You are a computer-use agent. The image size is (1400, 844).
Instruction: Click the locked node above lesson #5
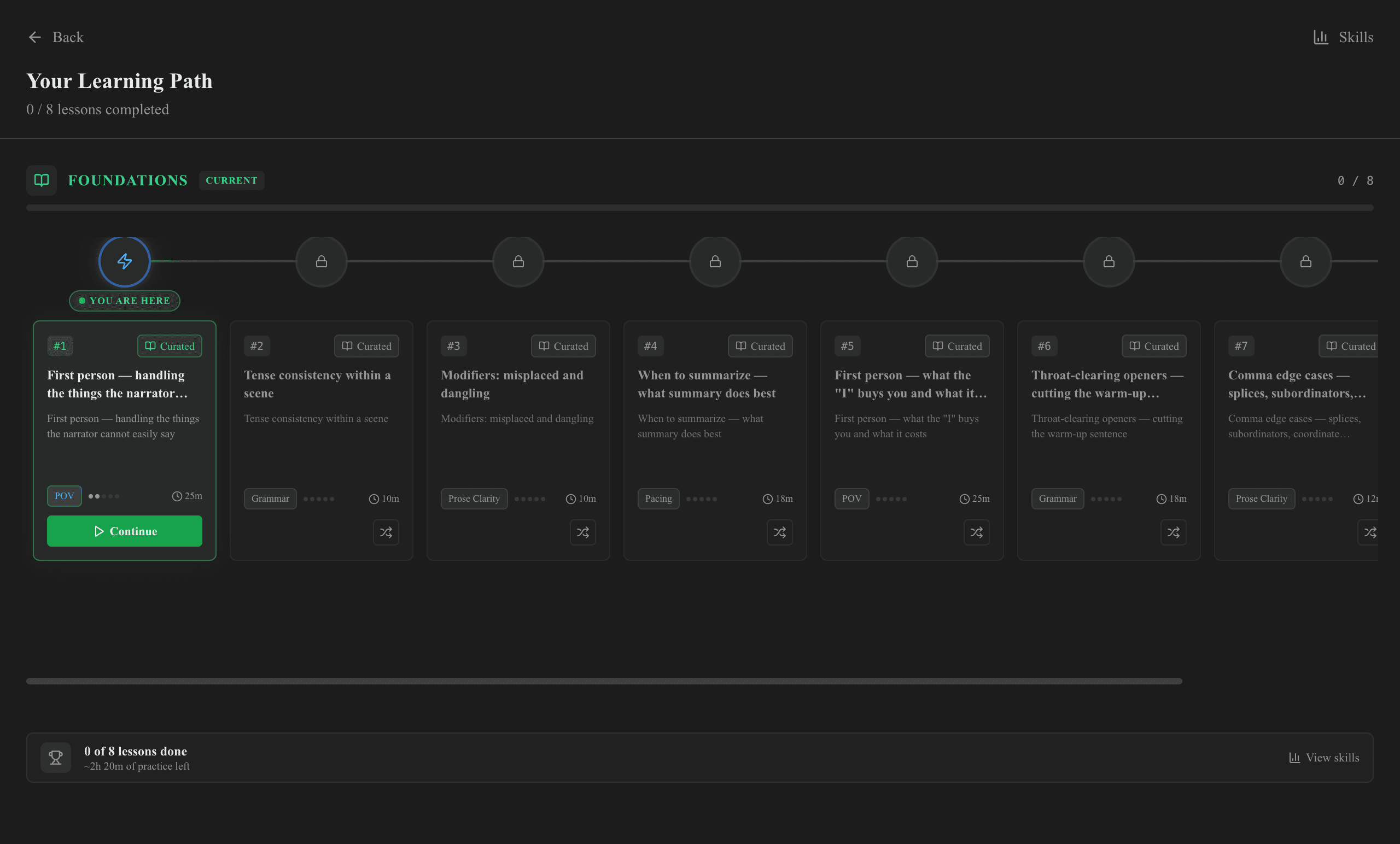pyautogui.click(x=912, y=261)
